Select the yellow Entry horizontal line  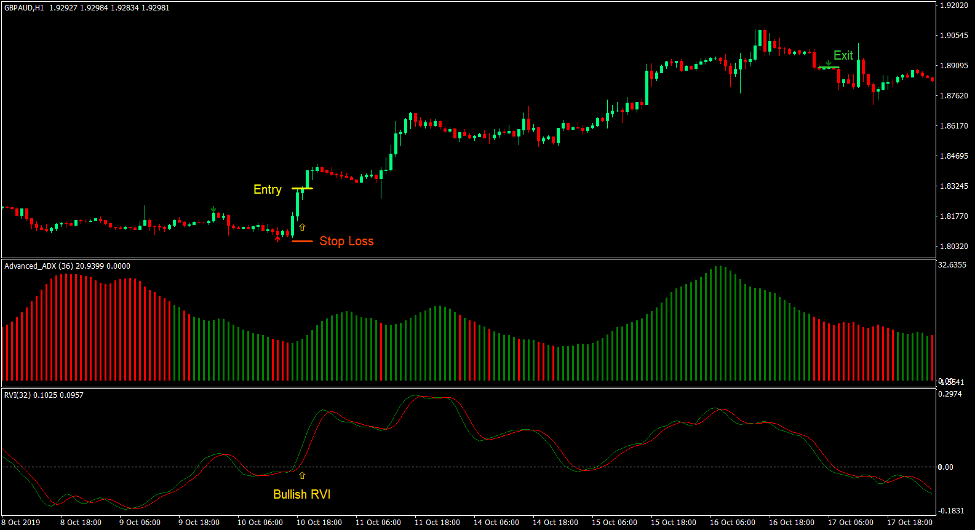click(302, 188)
